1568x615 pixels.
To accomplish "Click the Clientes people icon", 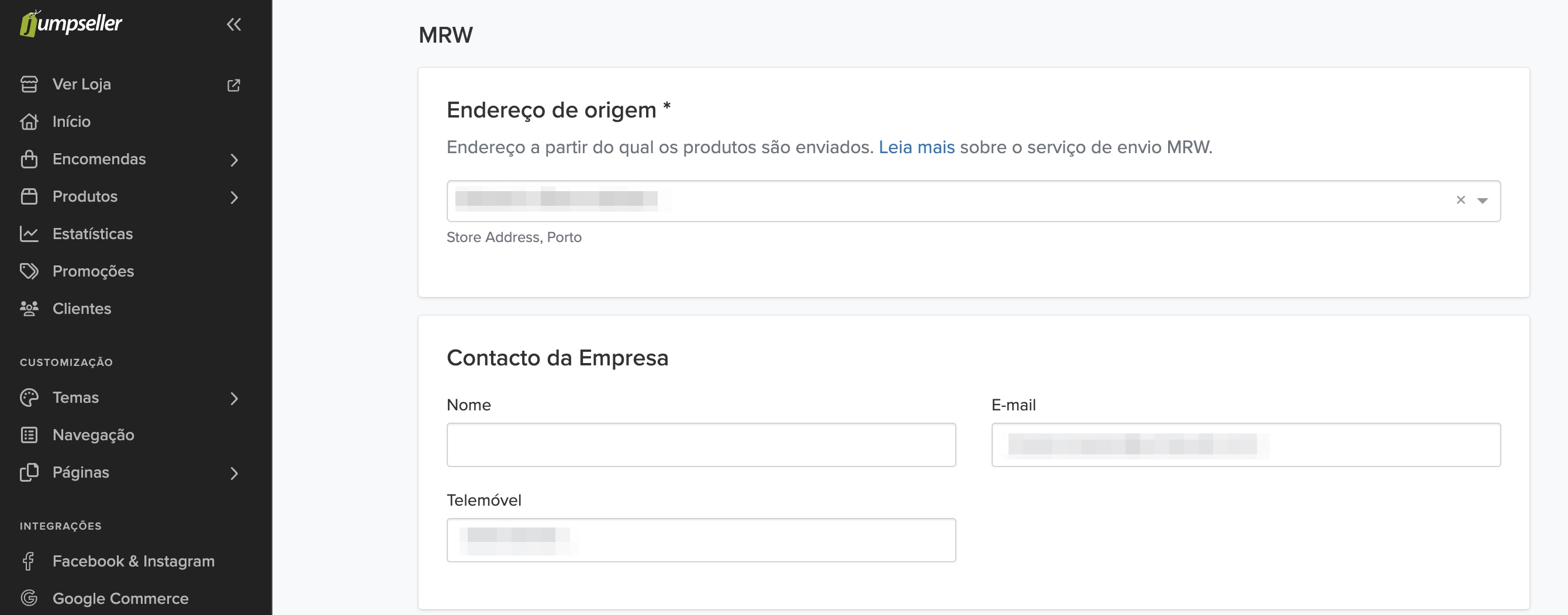I will (x=29, y=309).
